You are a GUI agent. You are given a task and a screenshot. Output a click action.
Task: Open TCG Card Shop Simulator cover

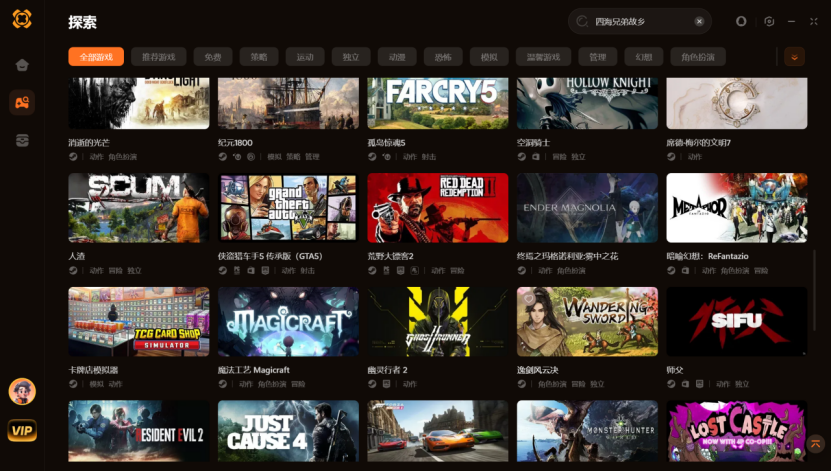139,322
